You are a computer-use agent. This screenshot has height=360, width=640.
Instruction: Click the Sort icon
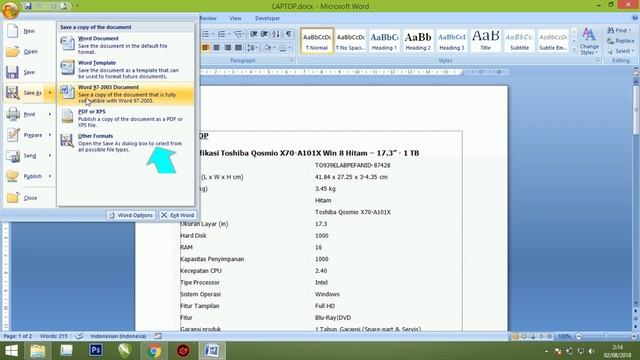pyautogui.click(x=276, y=34)
